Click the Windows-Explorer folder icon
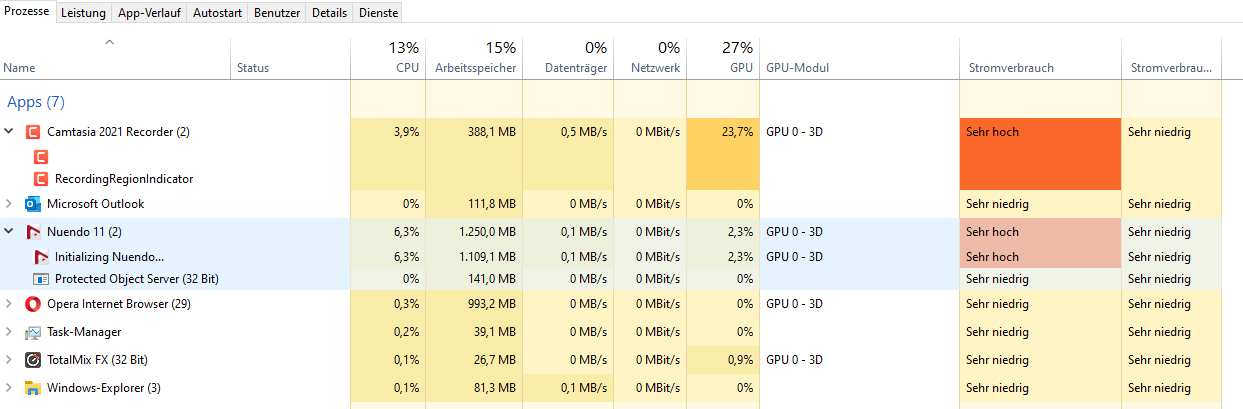This screenshot has width=1243, height=409. 33,388
